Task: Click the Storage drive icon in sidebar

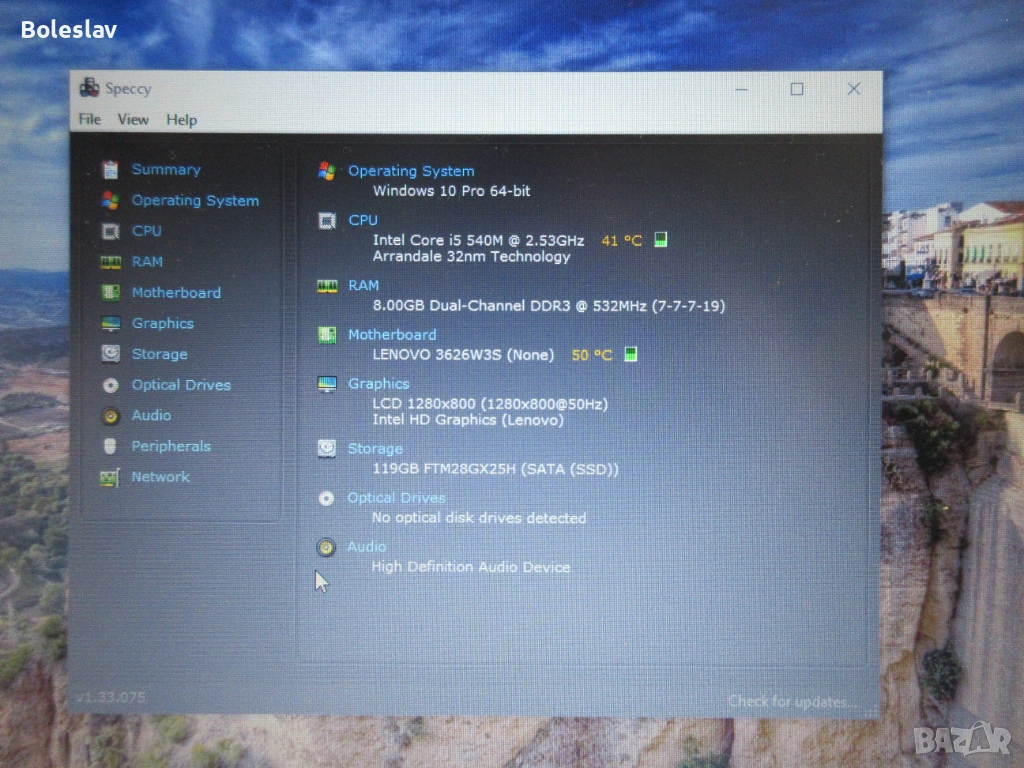Action: point(110,354)
